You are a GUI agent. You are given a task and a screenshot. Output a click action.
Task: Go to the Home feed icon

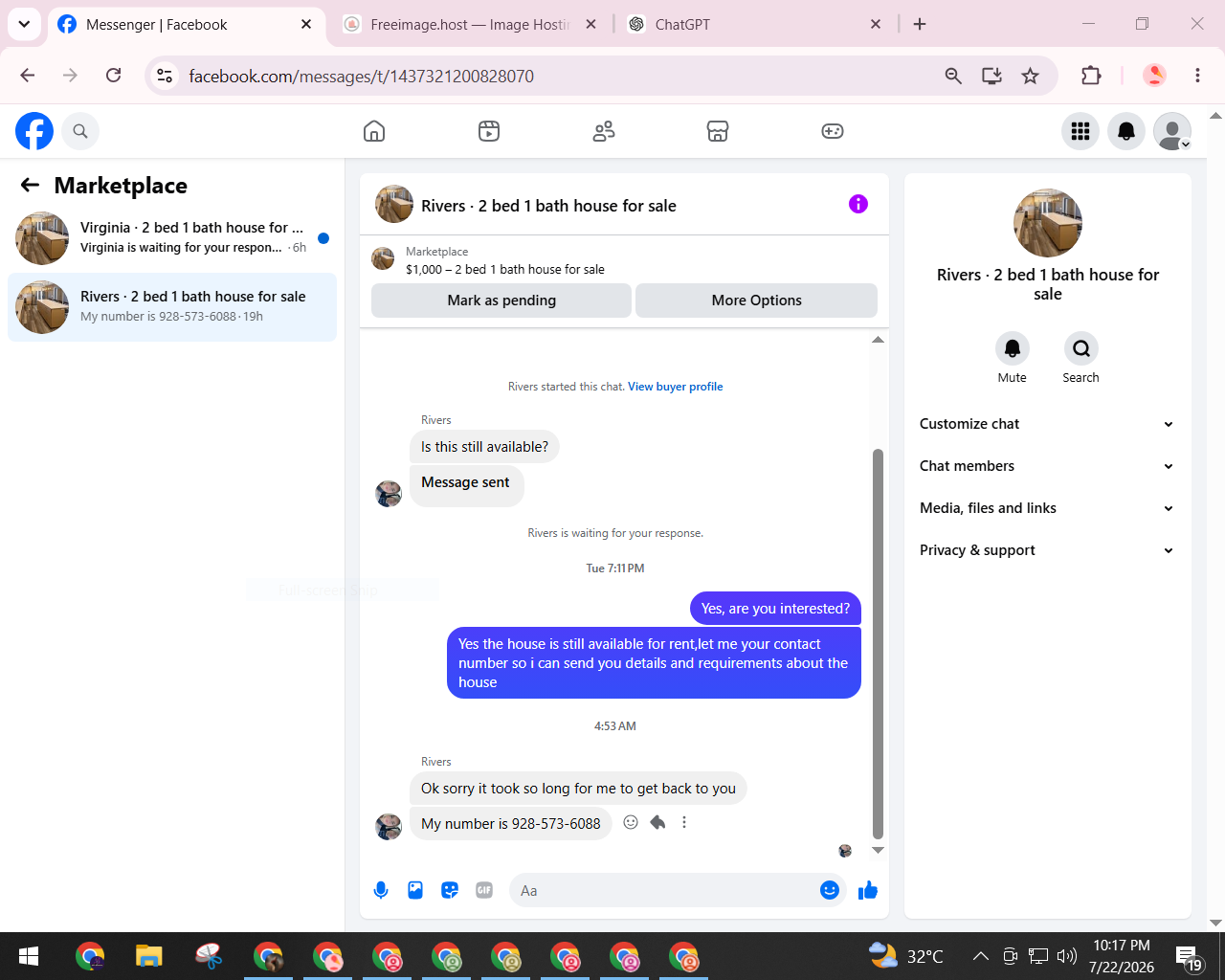[374, 131]
